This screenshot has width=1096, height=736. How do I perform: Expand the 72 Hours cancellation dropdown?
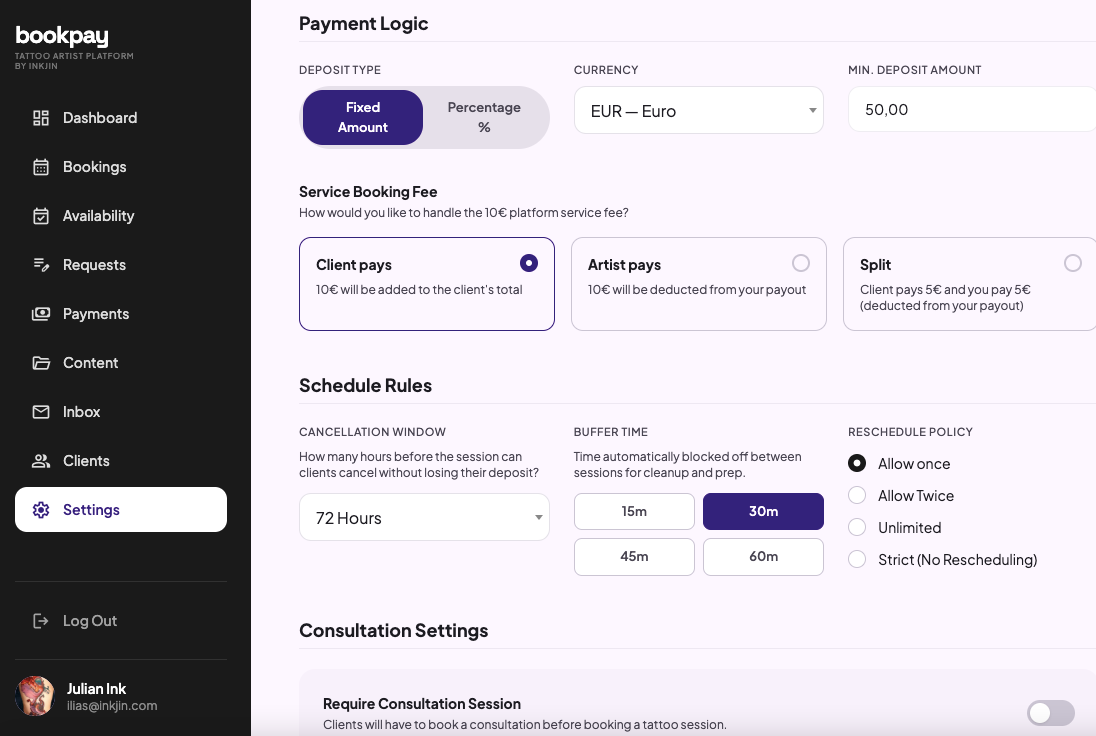(x=424, y=517)
